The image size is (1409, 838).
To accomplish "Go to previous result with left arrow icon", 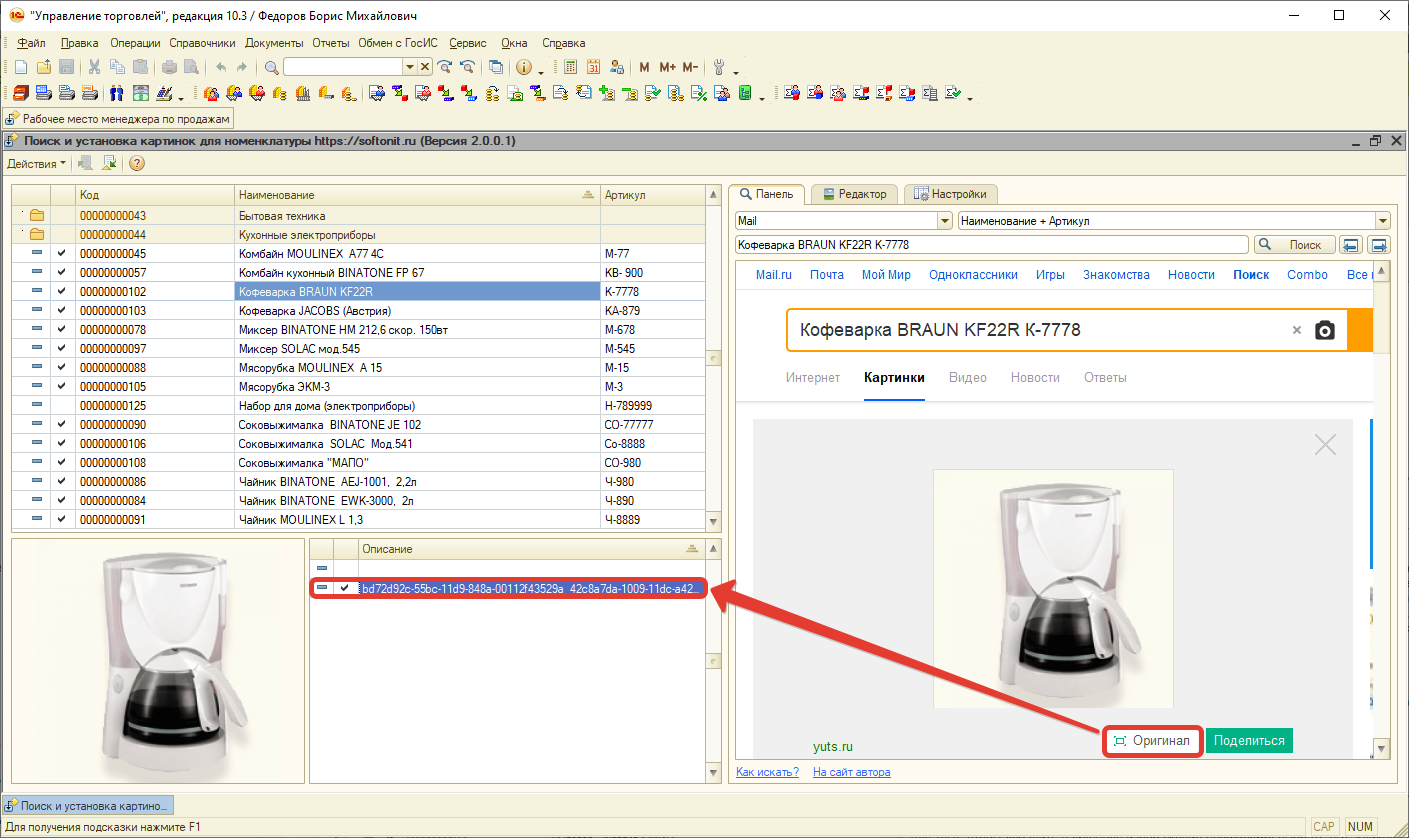I will coord(1352,245).
